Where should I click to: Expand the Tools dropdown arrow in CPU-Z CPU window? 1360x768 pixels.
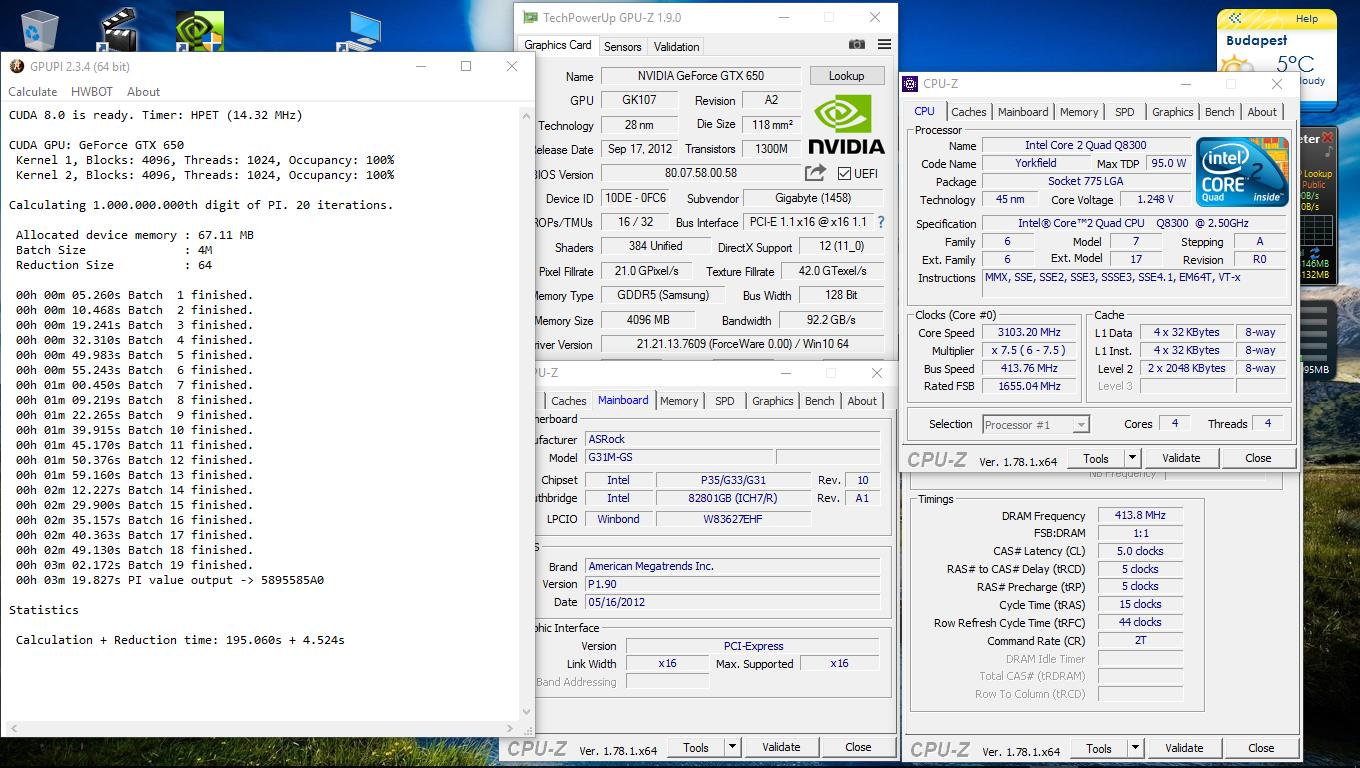click(x=1132, y=458)
